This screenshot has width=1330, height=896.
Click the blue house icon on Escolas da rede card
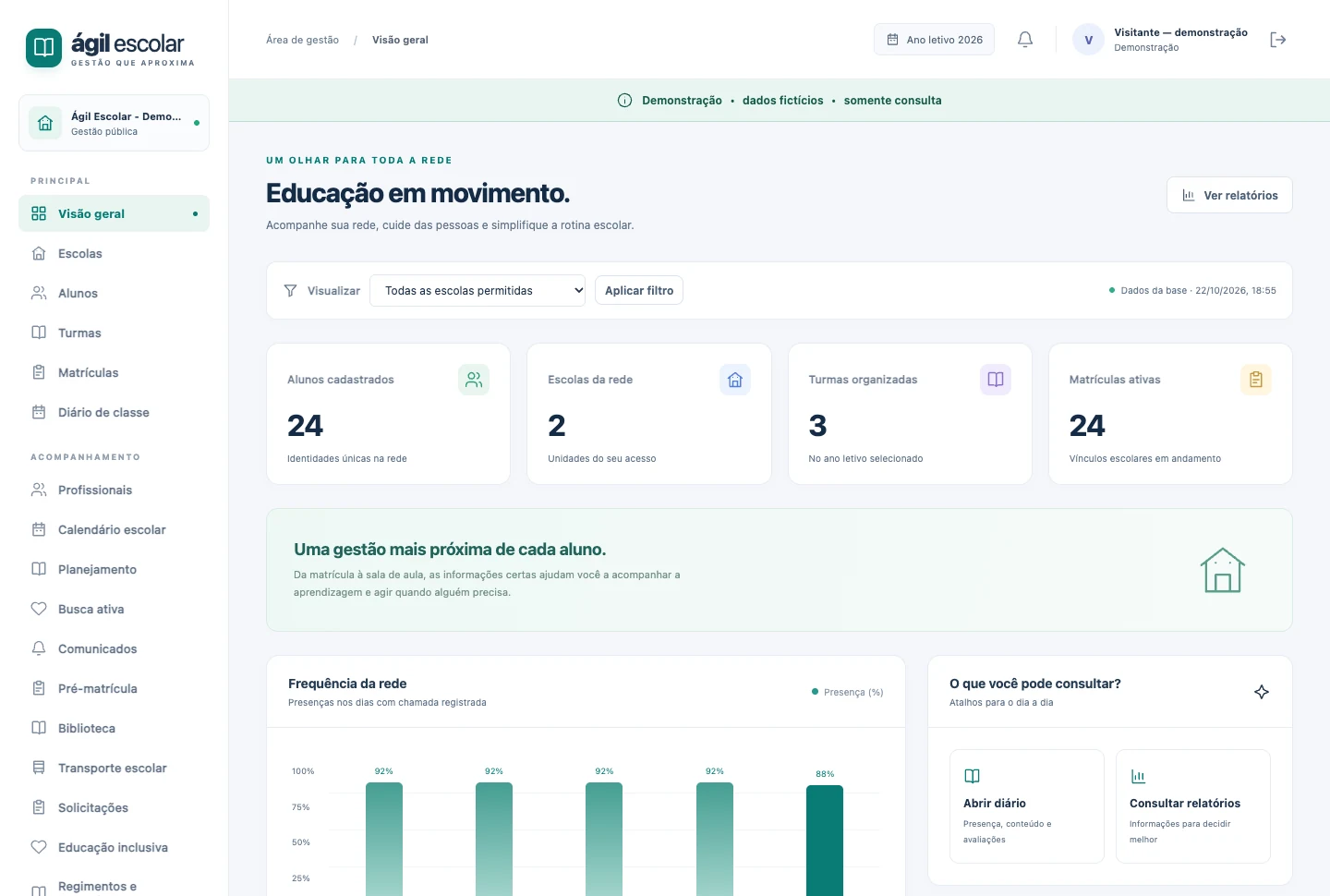(735, 380)
